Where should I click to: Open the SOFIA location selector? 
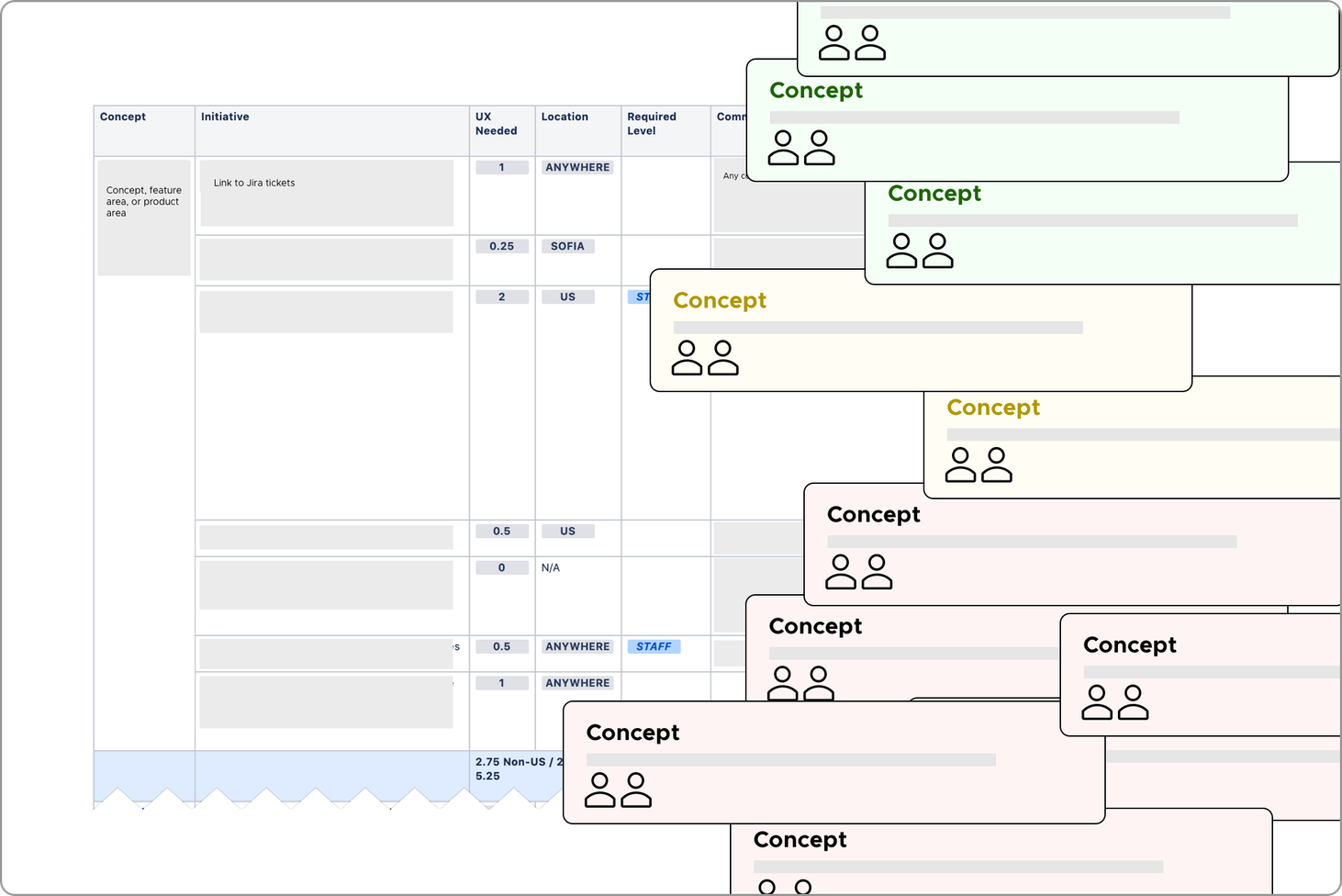click(567, 246)
